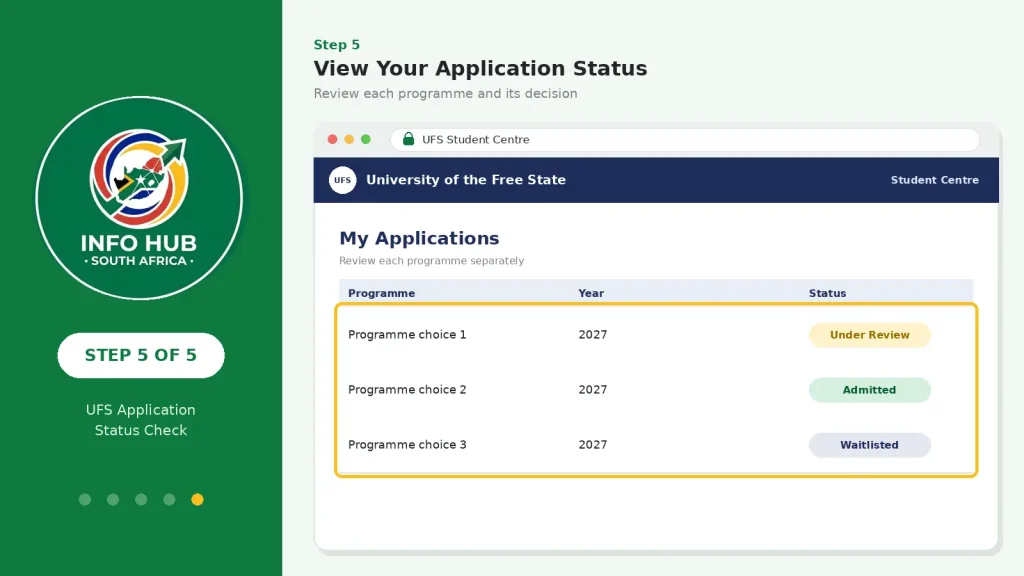The height and width of the screenshot is (576, 1024).
Task: Click the Waitlisted status badge
Action: (x=869, y=445)
